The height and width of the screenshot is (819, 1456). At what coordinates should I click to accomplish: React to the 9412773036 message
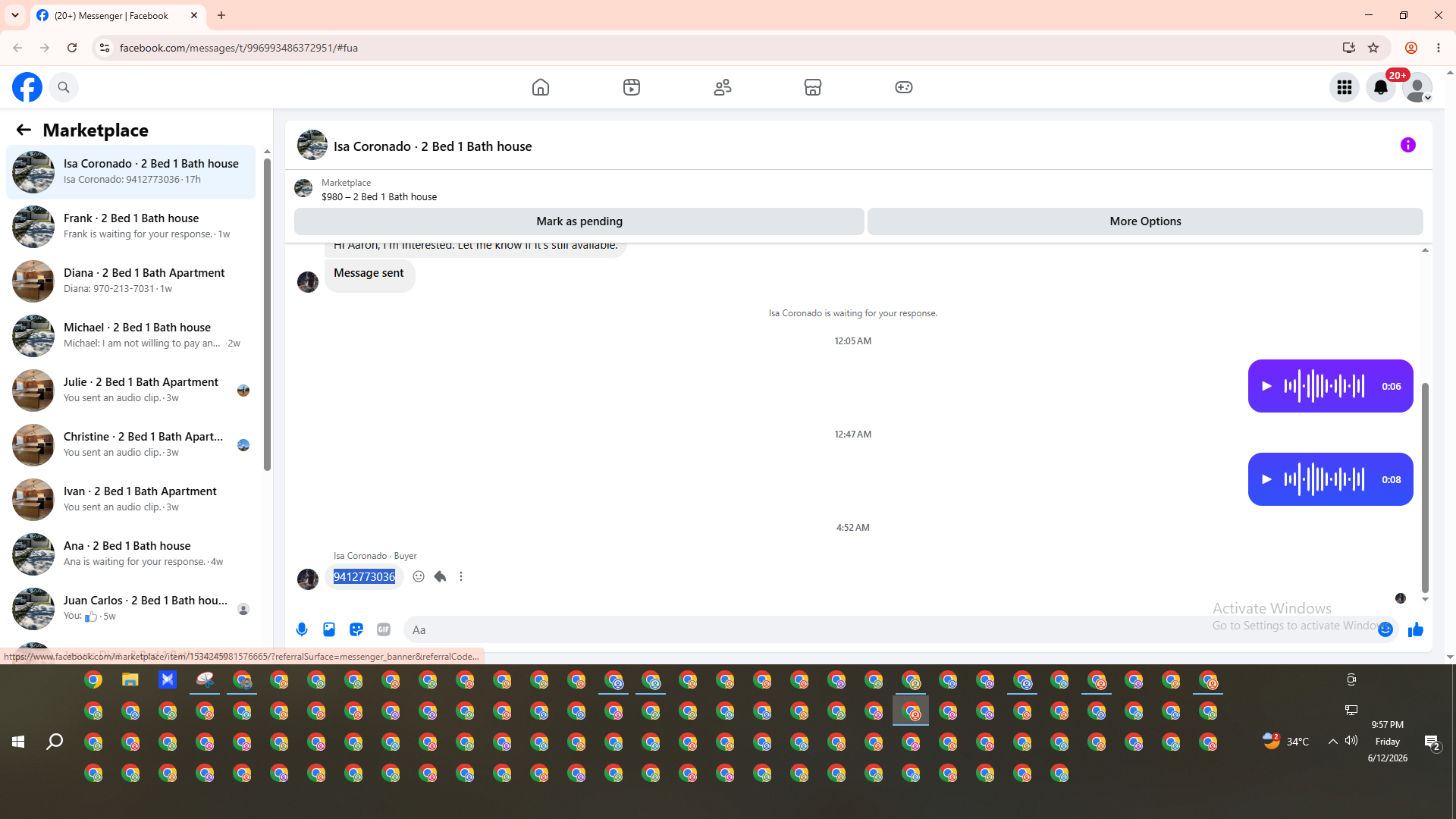pyautogui.click(x=419, y=576)
